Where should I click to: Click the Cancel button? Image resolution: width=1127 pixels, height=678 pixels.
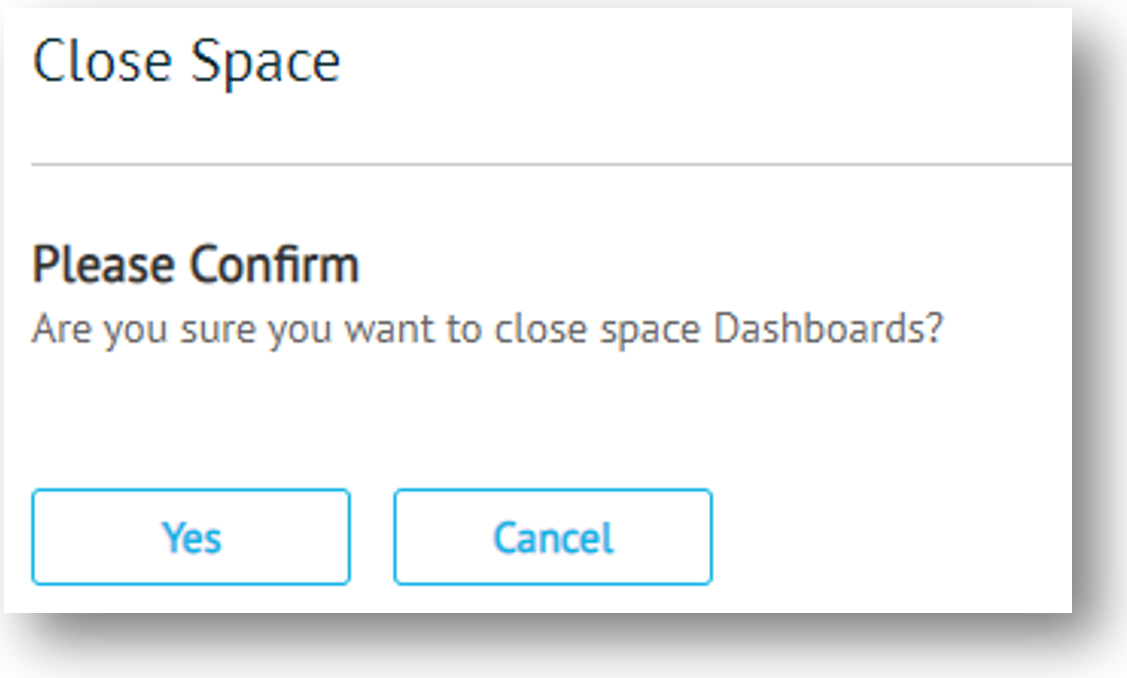(553, 537)
